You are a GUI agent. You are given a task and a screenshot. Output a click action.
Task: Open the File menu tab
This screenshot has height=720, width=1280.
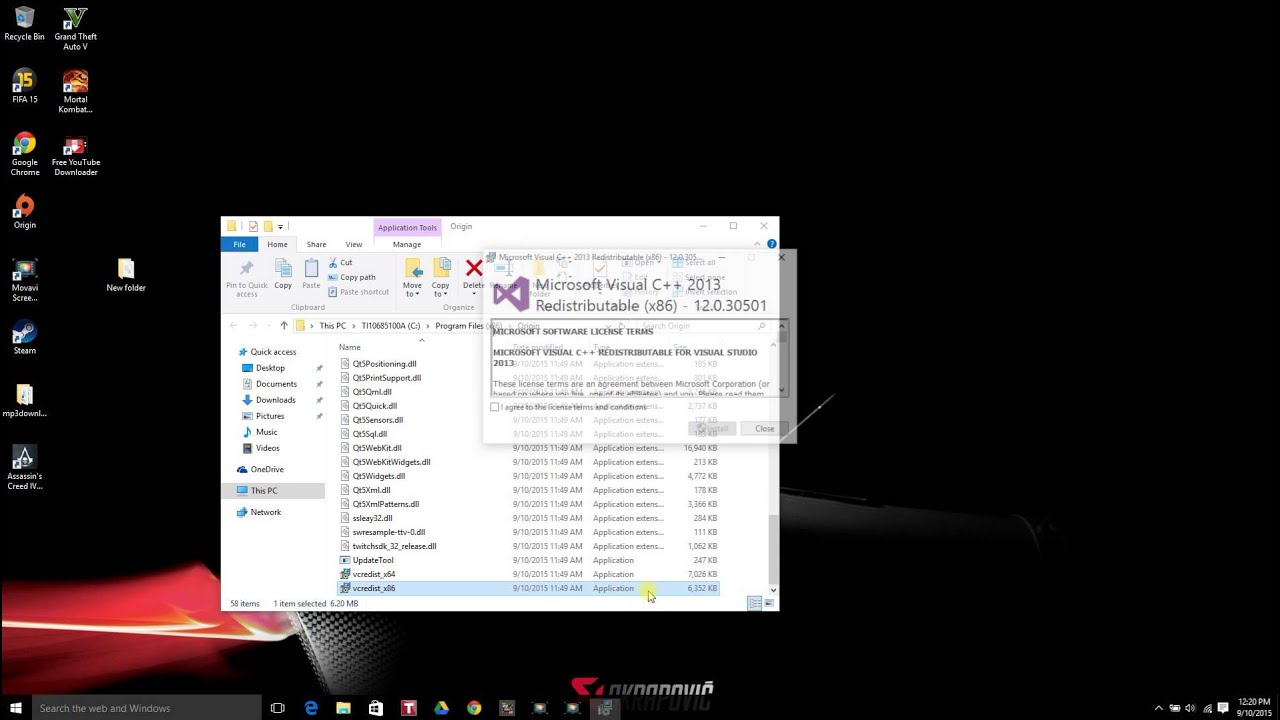239,244
